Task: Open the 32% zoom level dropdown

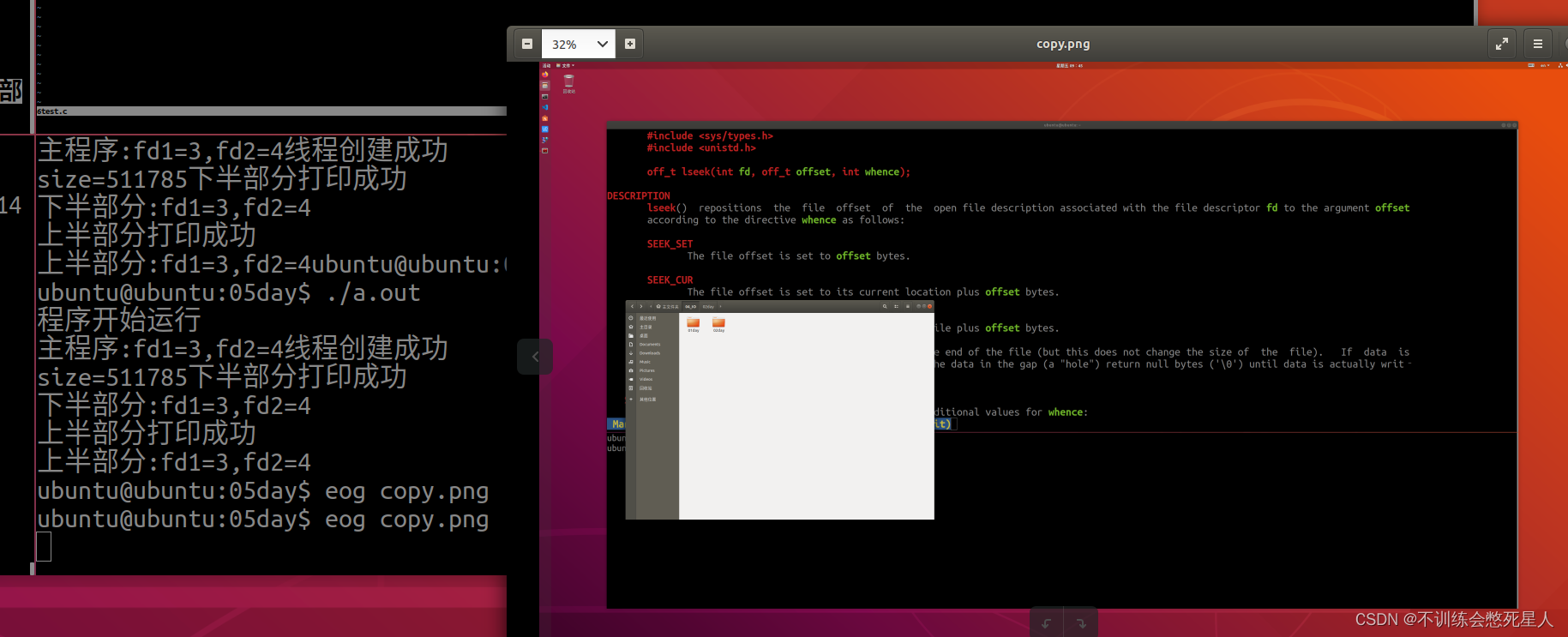Action: click(603, 44)
